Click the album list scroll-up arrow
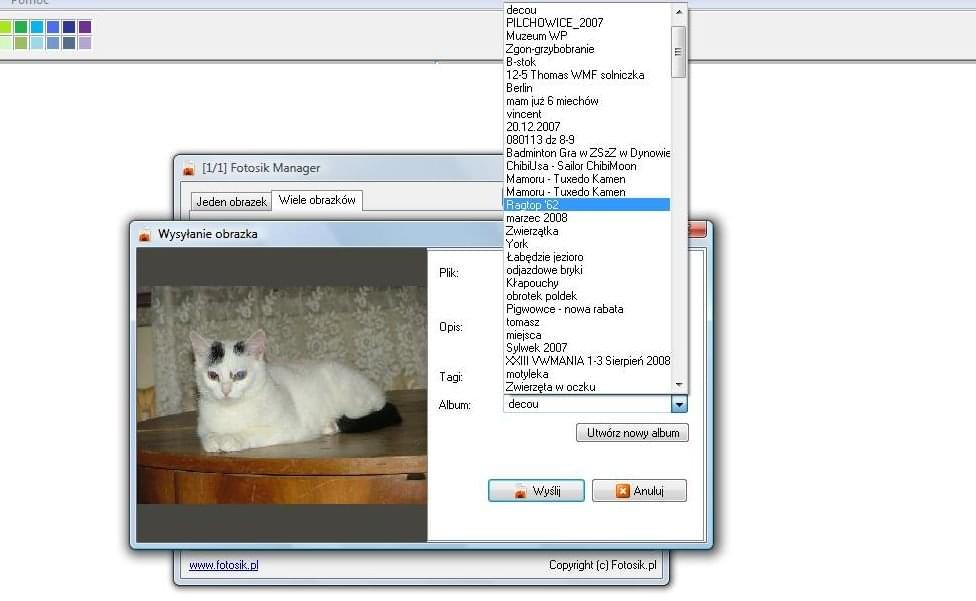Image resolution: width=976 pixels, height=601 pixels. (x=679, y=11)
